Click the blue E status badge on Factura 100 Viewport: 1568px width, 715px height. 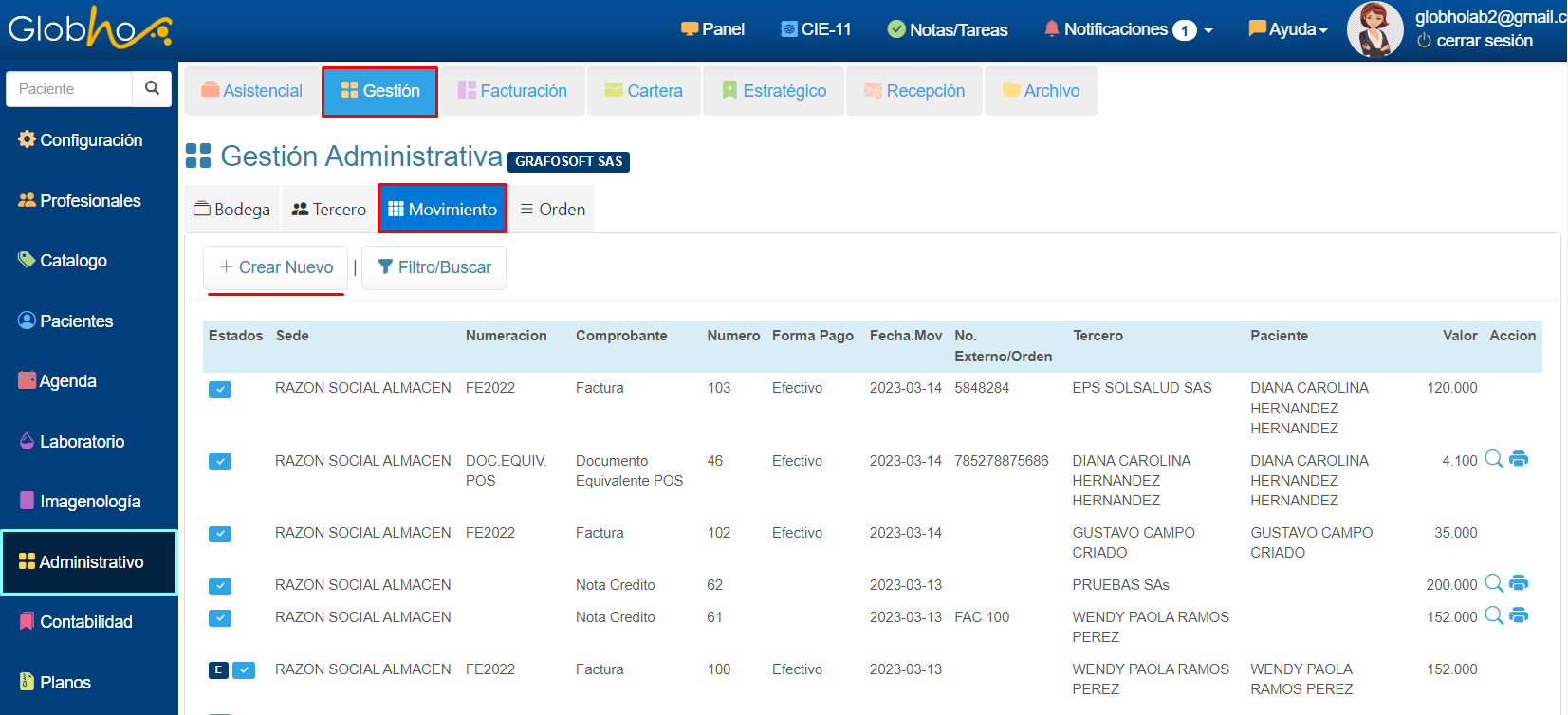pos(218,670)
